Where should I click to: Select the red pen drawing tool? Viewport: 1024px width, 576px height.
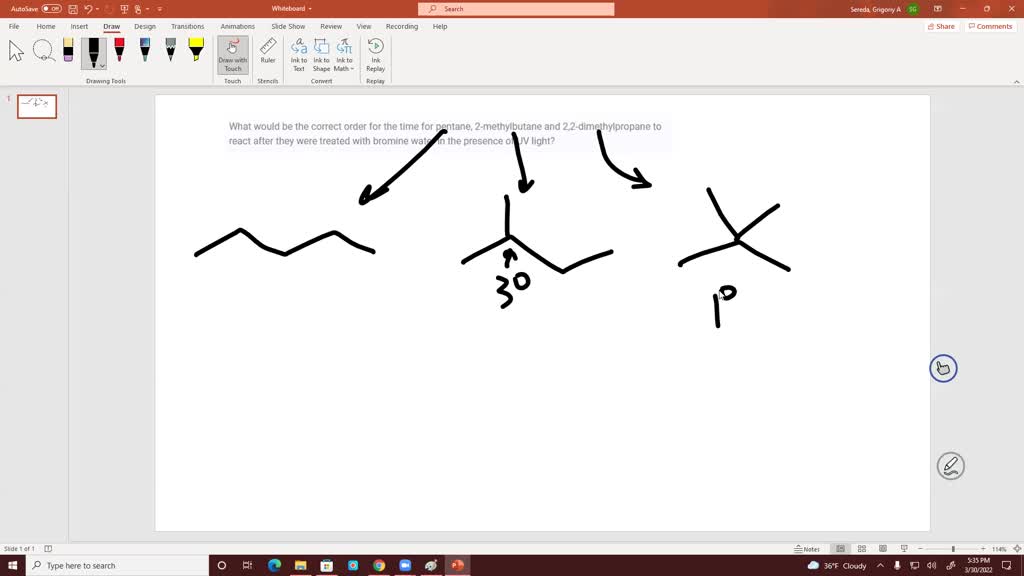(118, 48)
